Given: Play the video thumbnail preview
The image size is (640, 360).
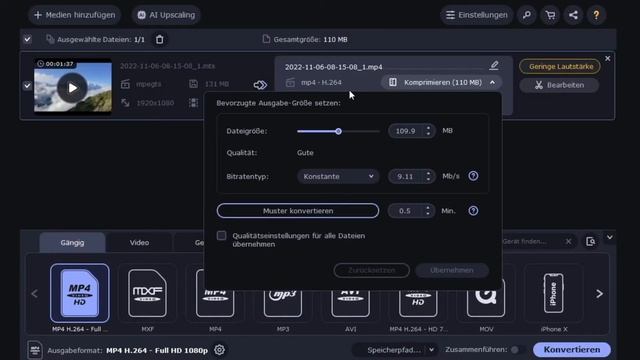Looking at the screenshot, I should pos(72,87).
